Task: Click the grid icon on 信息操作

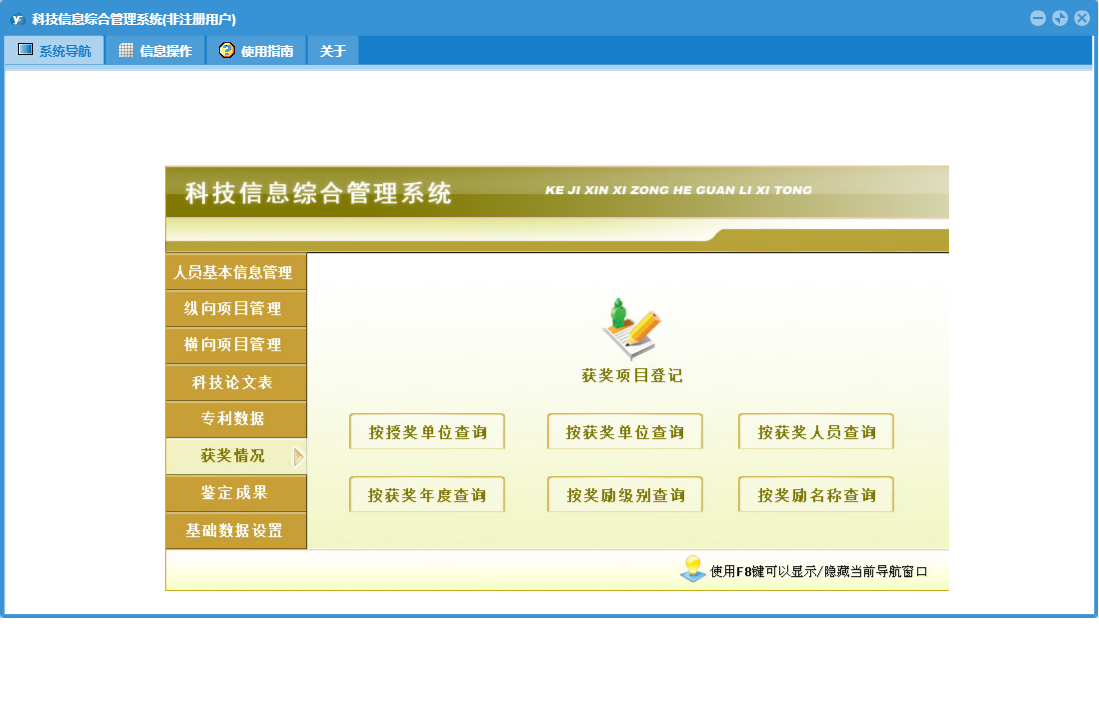Action: tap(125, 50)
